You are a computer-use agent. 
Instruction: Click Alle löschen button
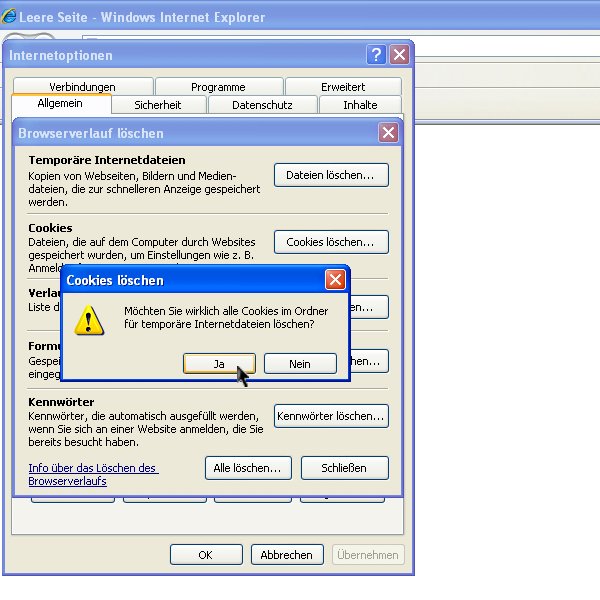pos(248,468)
